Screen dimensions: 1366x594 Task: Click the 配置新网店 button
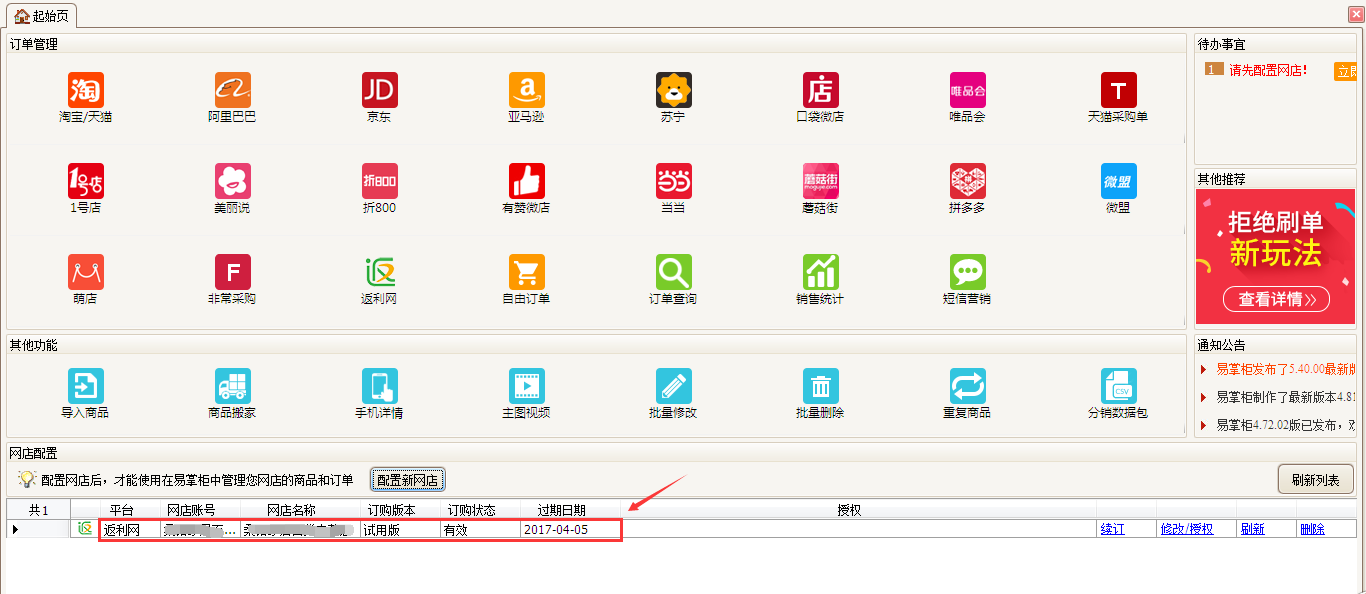[x=407, y=480]
